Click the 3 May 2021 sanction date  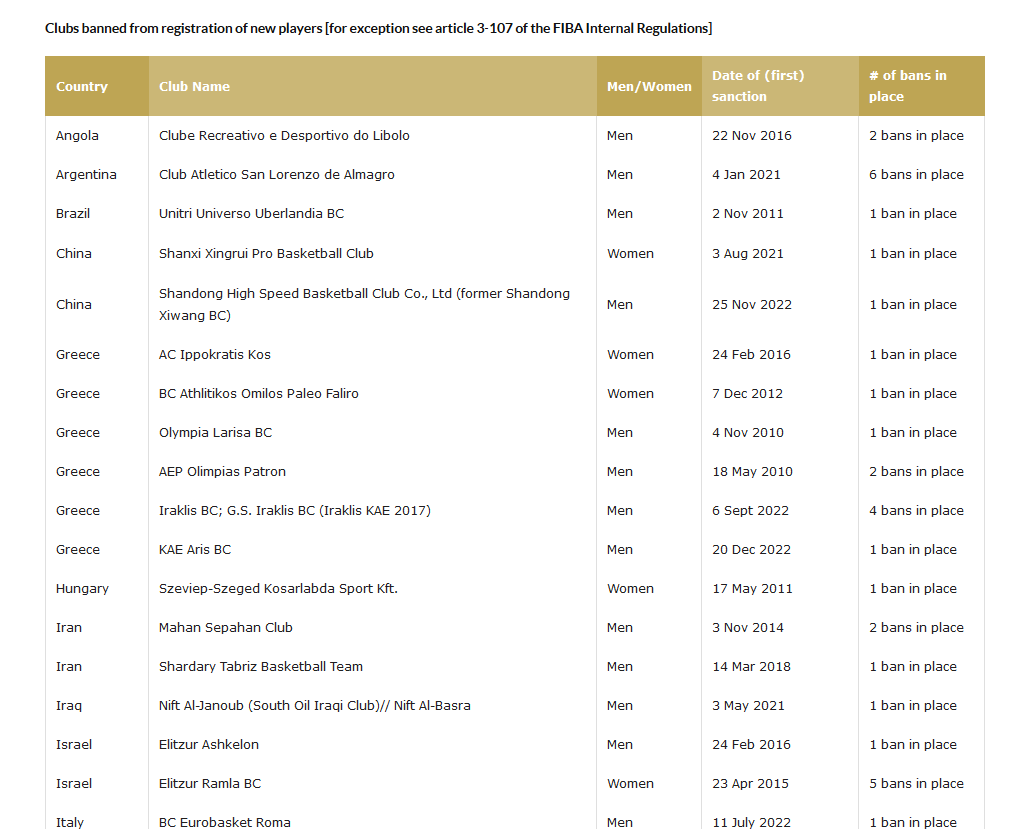click(x=748, y=706)
